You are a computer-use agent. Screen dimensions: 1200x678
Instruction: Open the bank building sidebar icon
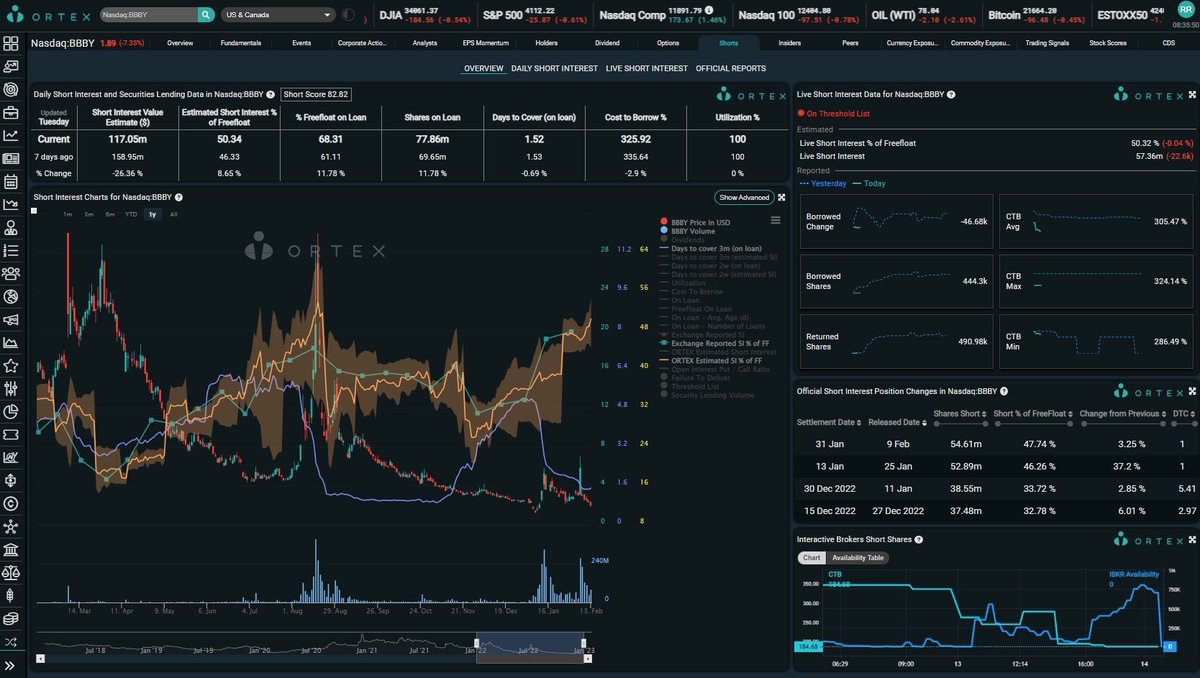(x=11, y=549)
